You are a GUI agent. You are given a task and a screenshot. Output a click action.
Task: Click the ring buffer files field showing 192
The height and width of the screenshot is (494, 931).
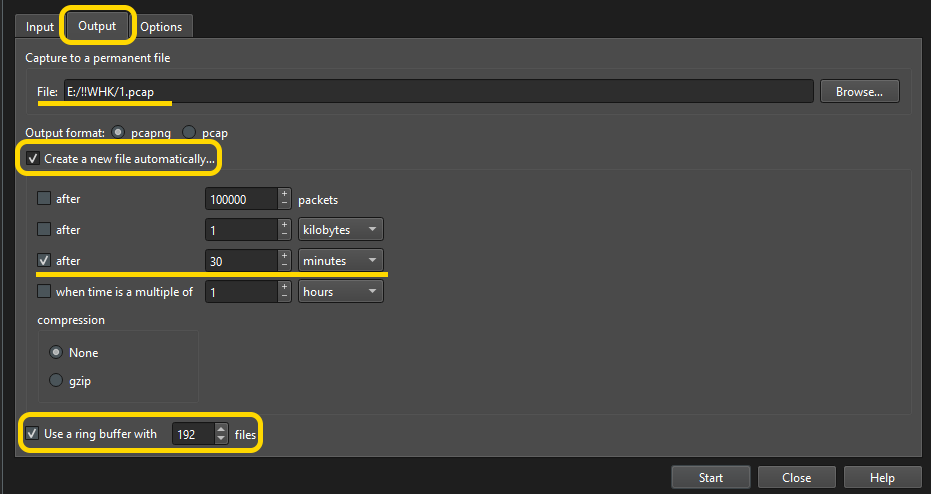point(193,434)
